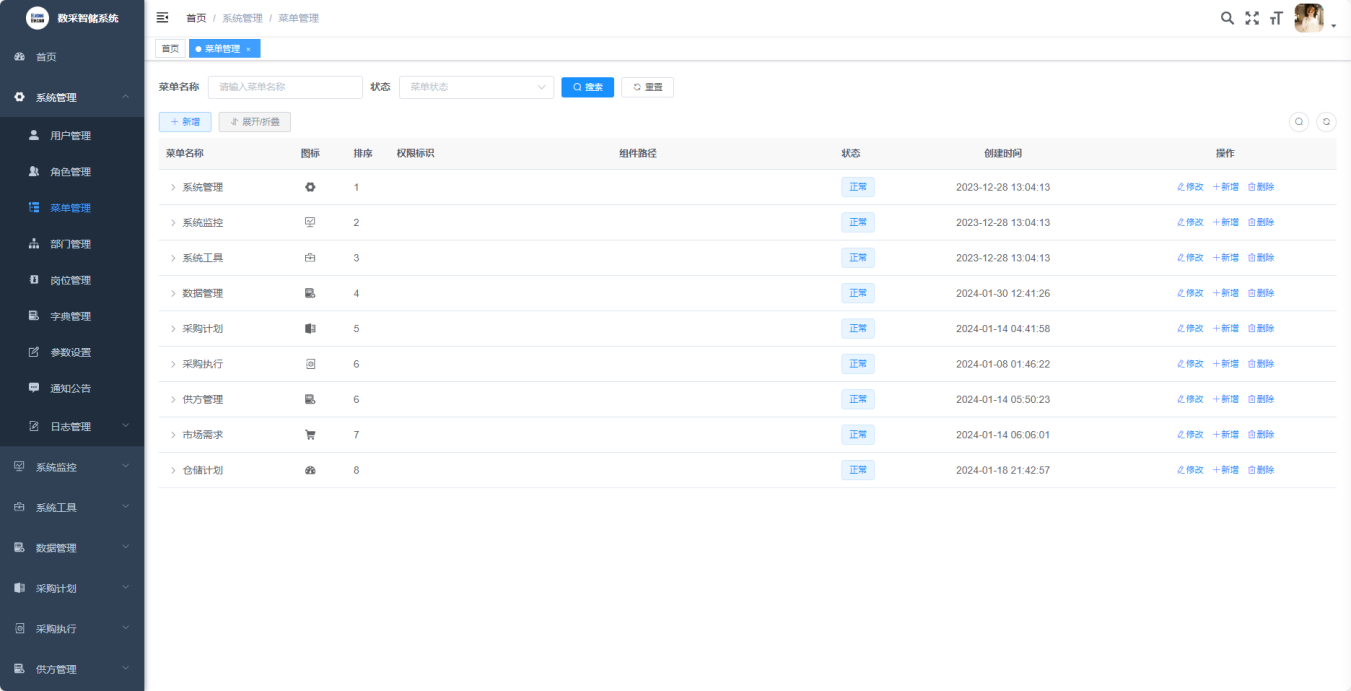
Task: Go to 首页 in the sidebar
Action: click(72, 57)
